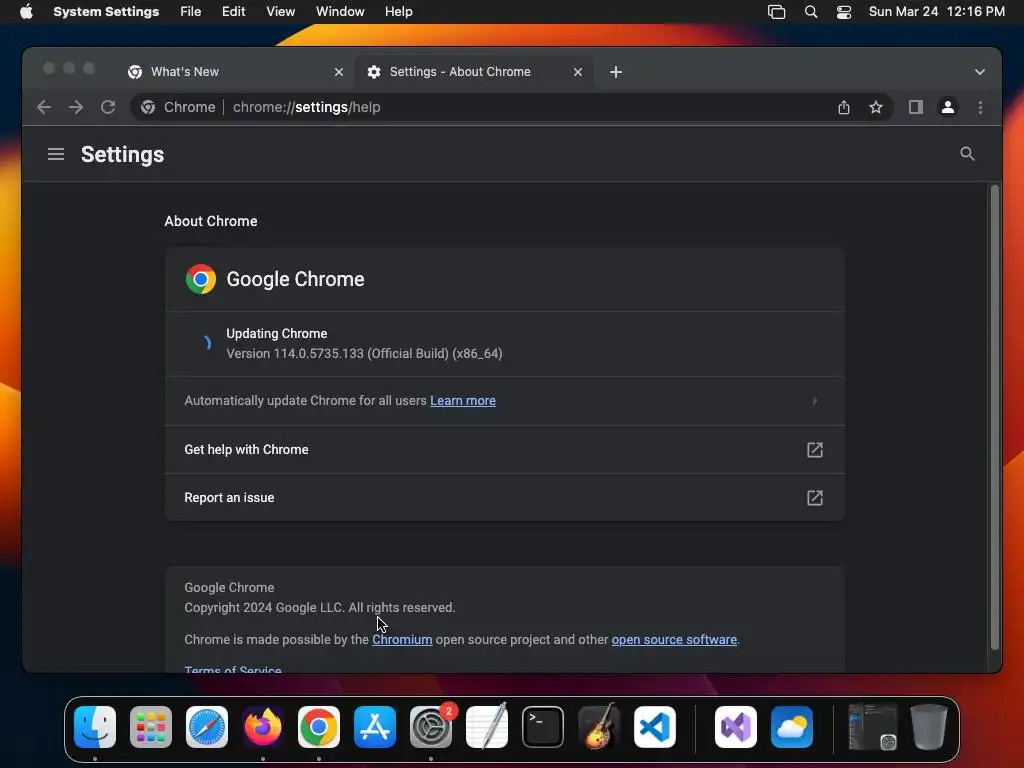1024x768 pixels.
Task: Open Visual Studio purple icon in Dock
Action: tap(736, 727)
